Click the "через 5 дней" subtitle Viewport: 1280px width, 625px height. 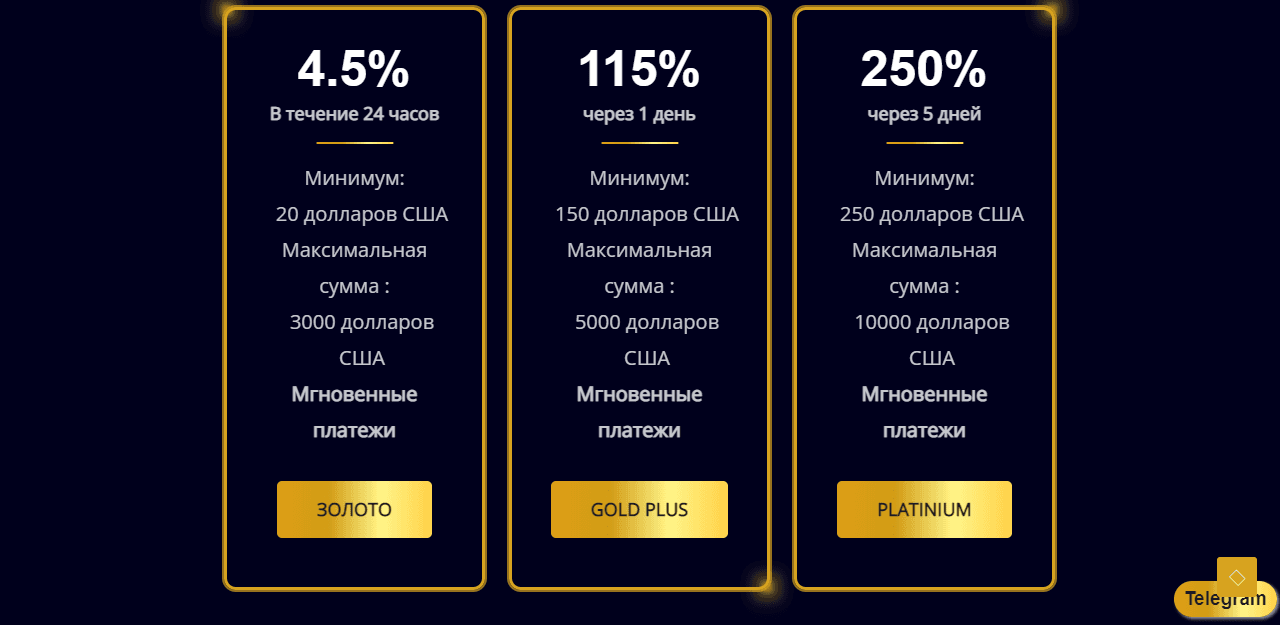pos(924,114)
